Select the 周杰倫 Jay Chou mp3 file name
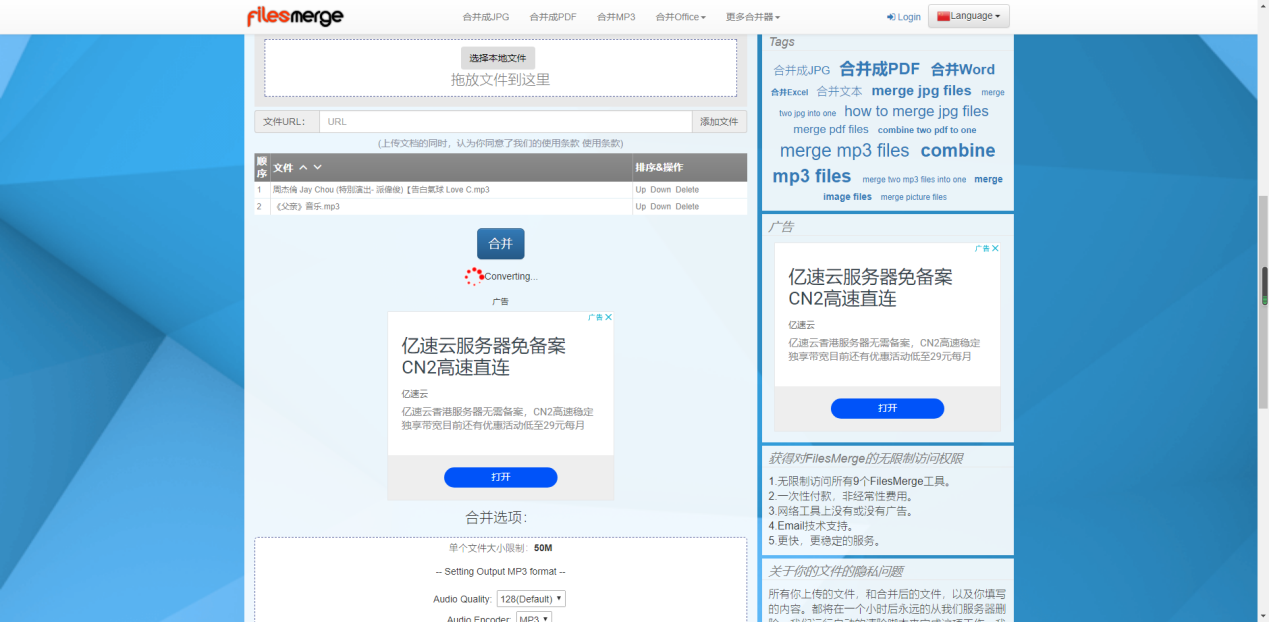 click(x=381, y=190)
